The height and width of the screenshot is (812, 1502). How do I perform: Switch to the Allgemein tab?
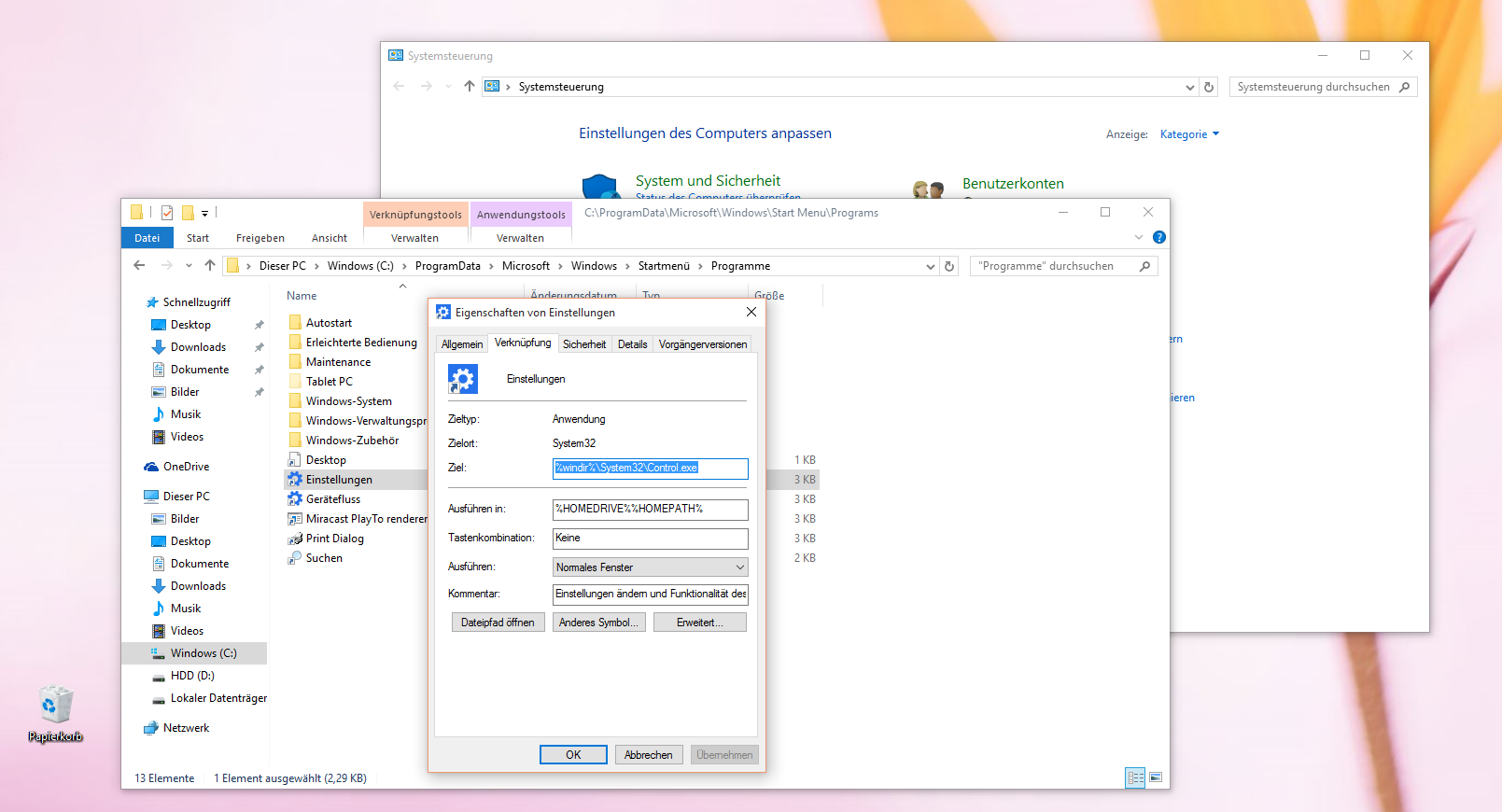tap(462, 344)
